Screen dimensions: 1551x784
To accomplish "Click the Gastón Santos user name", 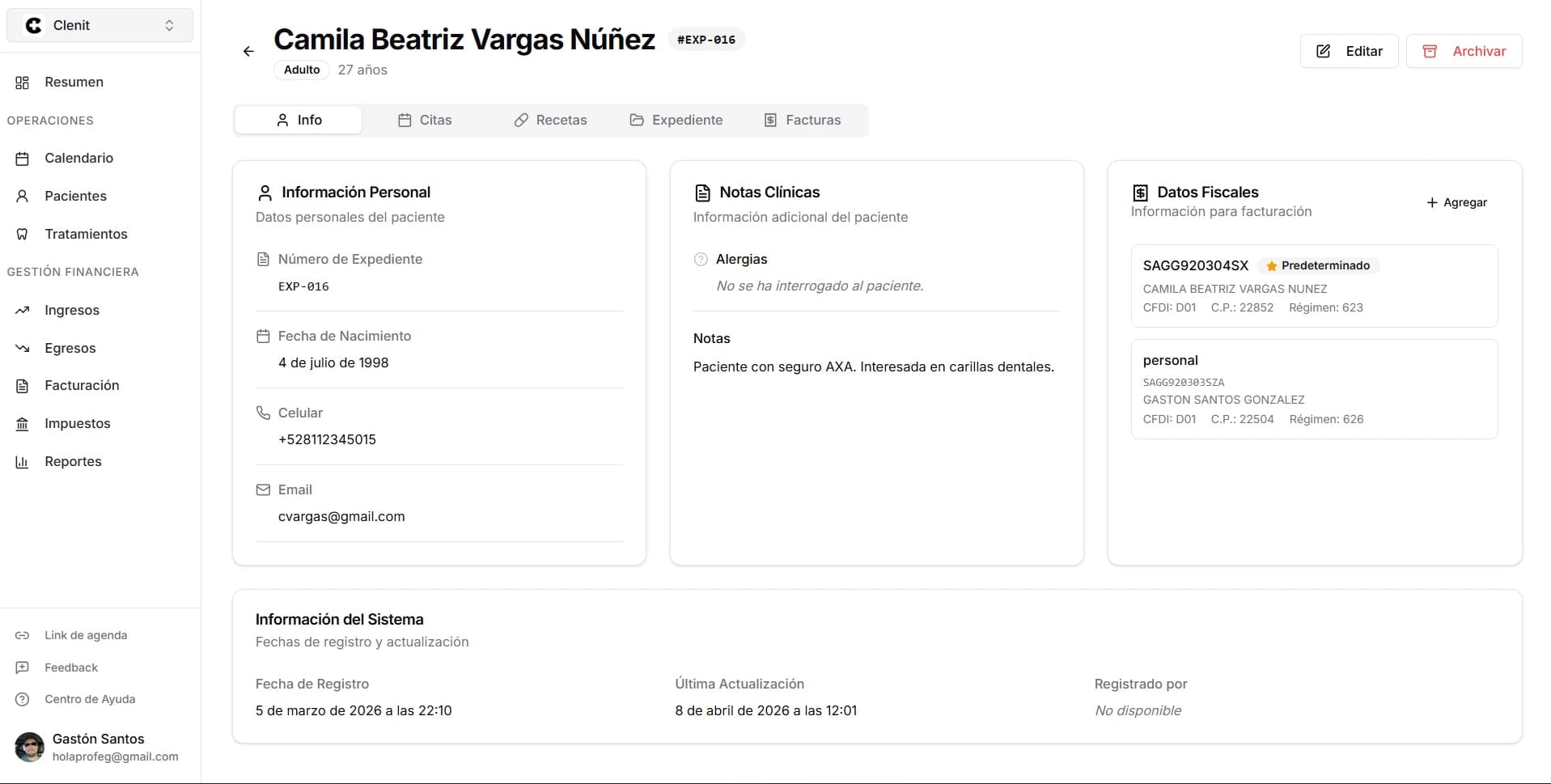I will [x=98, y=739].
